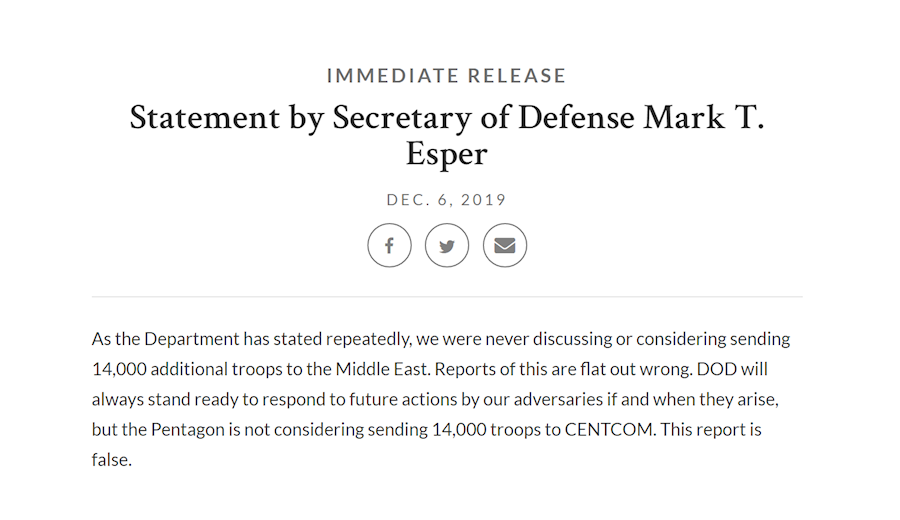Click the horizontal divider below share icons
Viewport: 900px width, 520px height.
click(446, 297)
